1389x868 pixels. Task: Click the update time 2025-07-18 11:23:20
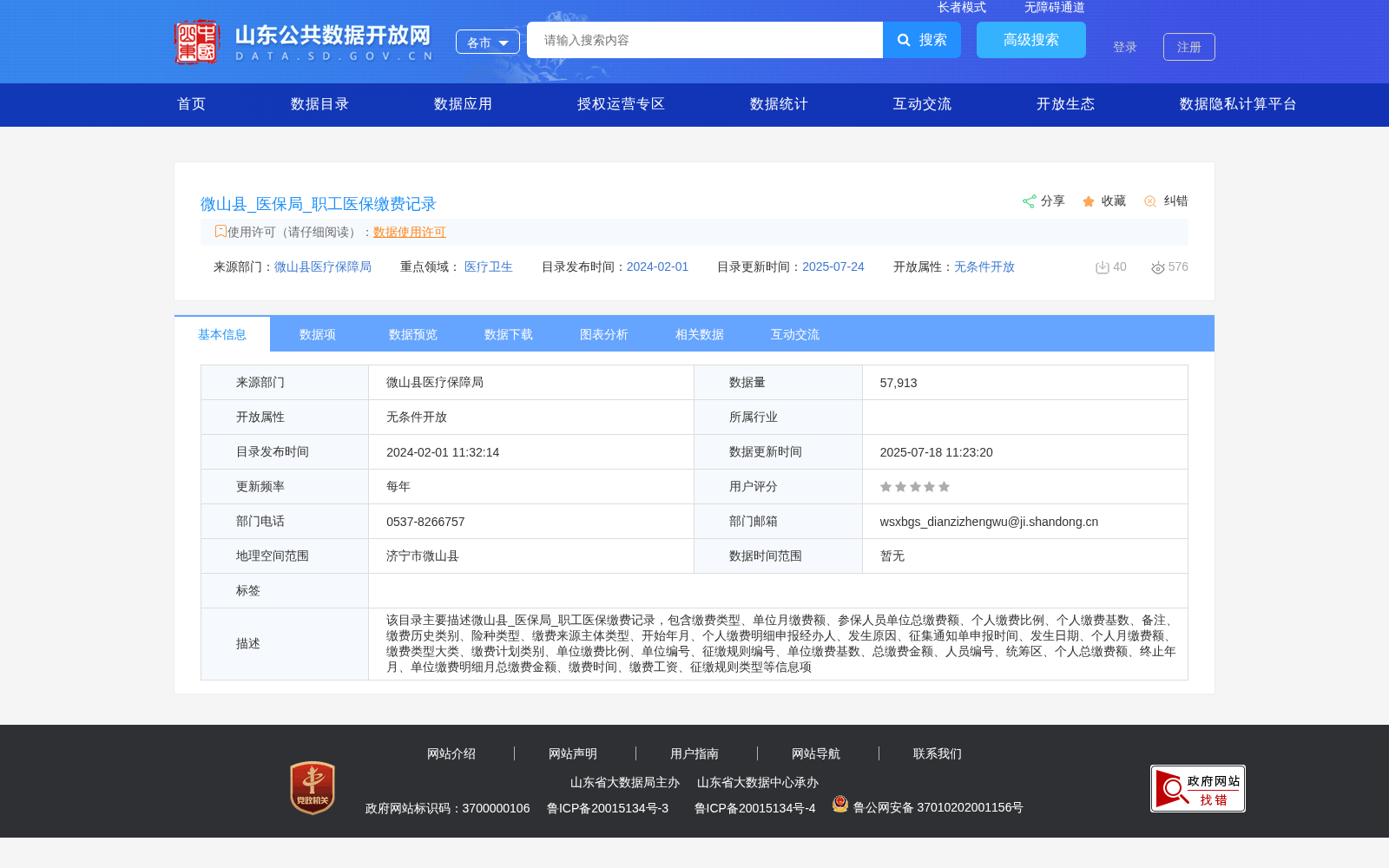tap(937, 452)
